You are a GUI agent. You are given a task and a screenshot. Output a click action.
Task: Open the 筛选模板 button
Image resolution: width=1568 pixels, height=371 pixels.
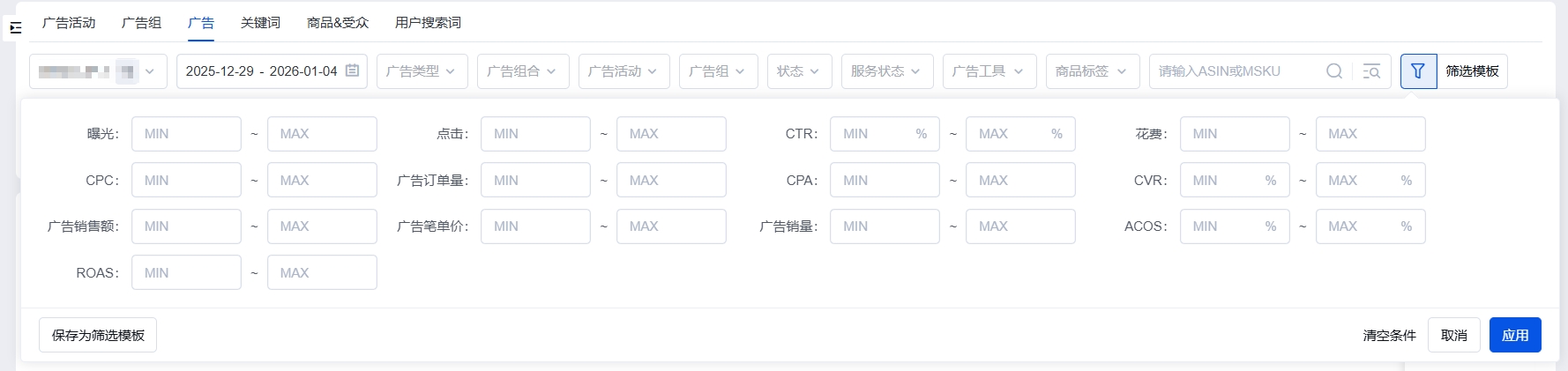(x=1472, y=71)
